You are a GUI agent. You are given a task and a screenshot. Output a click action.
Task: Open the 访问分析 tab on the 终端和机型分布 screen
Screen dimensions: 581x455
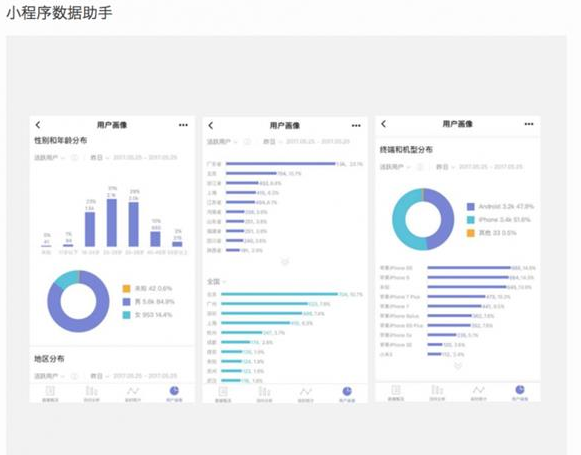click(x=437, y=393)
